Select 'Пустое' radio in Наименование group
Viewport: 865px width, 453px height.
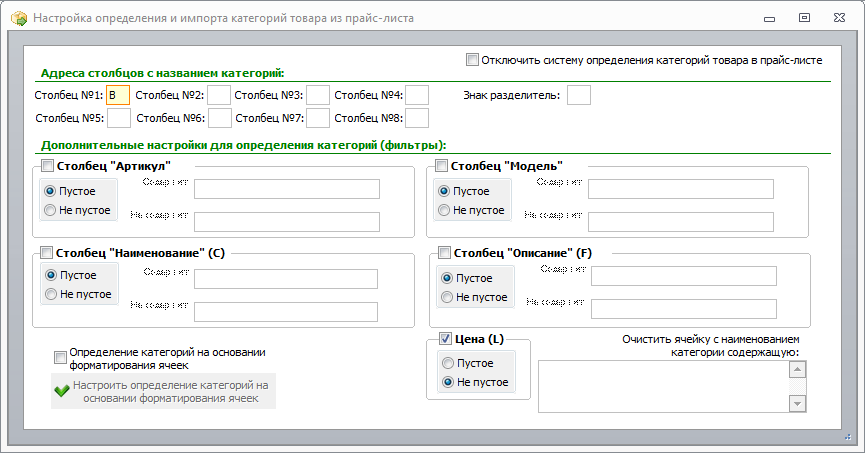(x=51, y=275)
